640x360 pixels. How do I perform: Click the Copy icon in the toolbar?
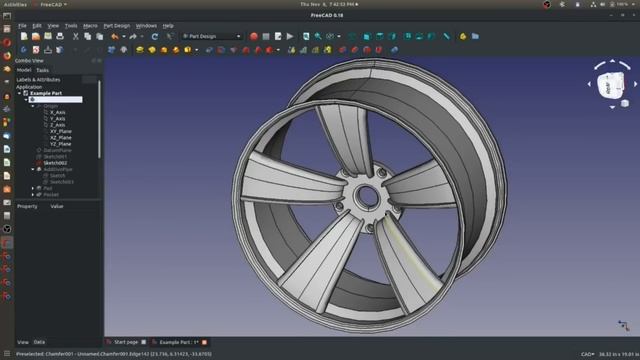tap(87, 36)
